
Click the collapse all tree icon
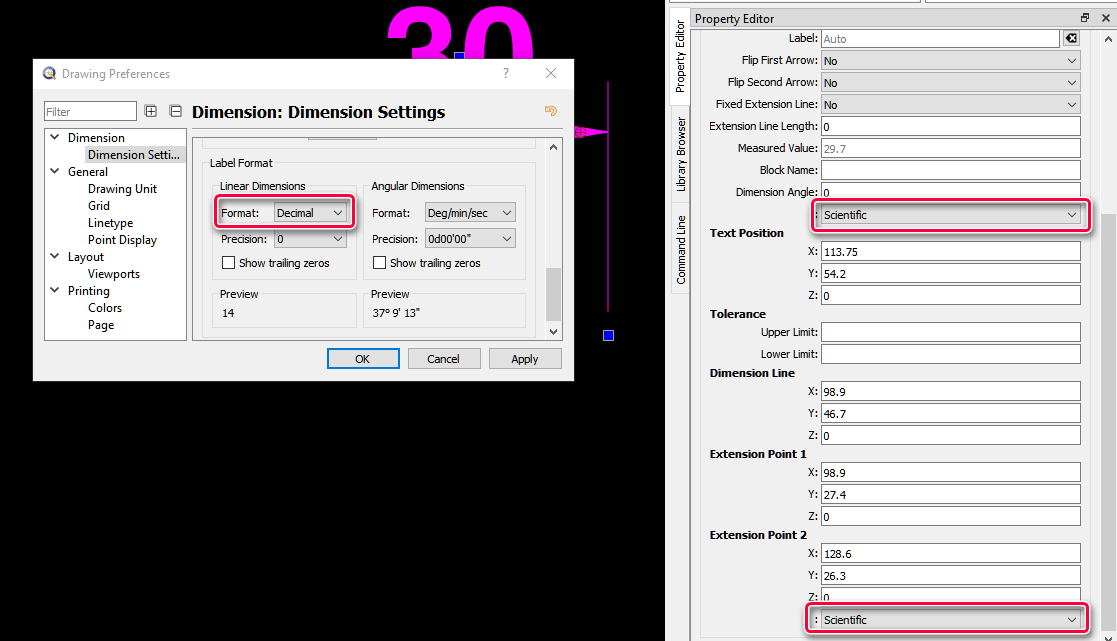tap(176, 111)
